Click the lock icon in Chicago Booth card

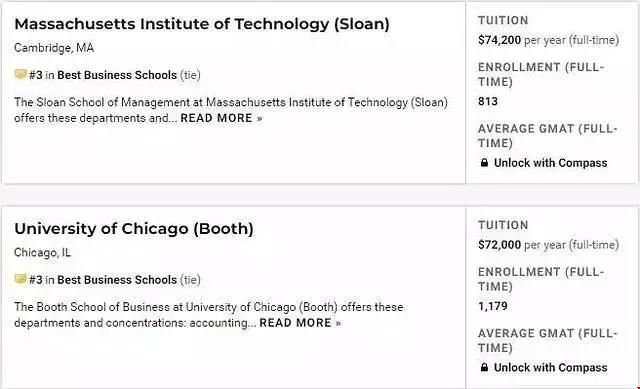coord(484,368)
